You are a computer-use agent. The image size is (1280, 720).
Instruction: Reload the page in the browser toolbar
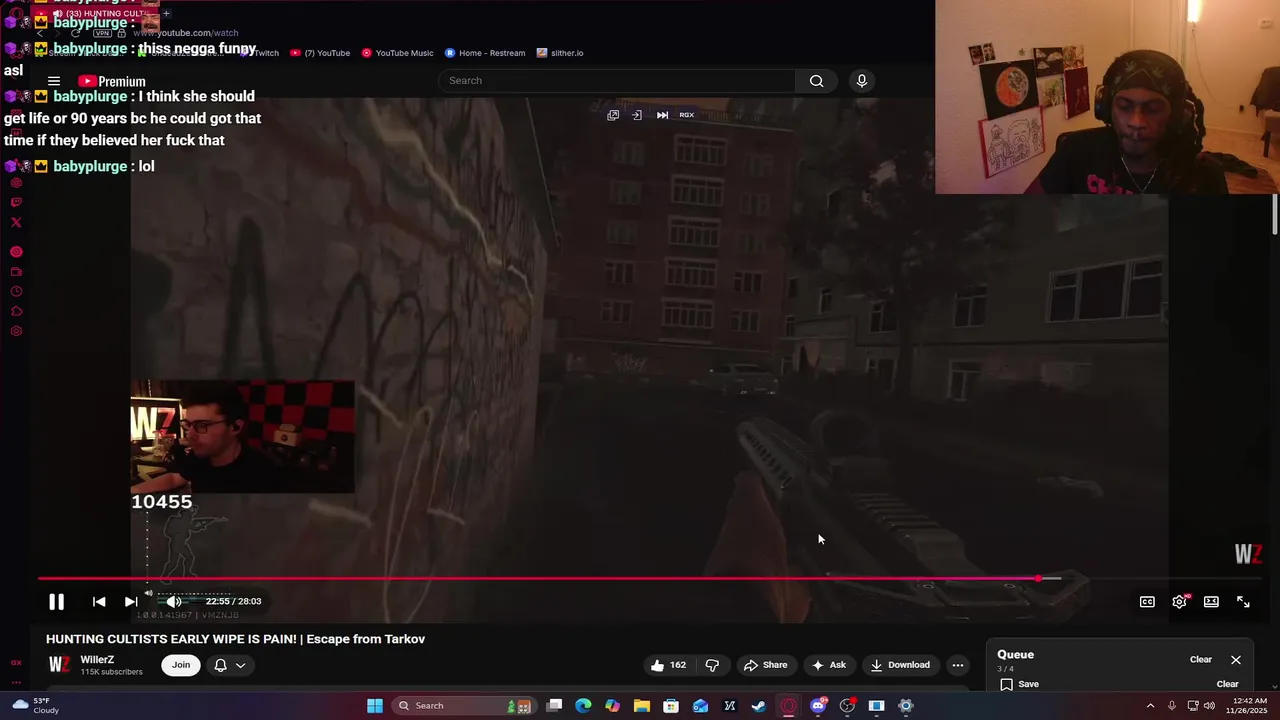tap(75, 33)
